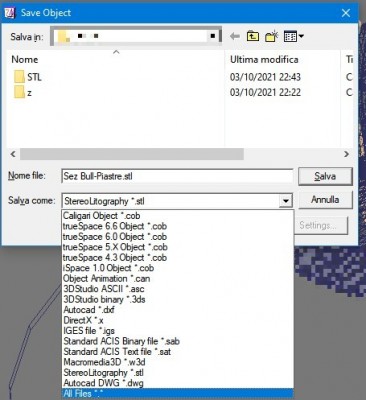Image resolution: width=366 pixels, height=400 pixels.
Task: Select trueSpace 5.X Object *.cob
Action: 178,247
